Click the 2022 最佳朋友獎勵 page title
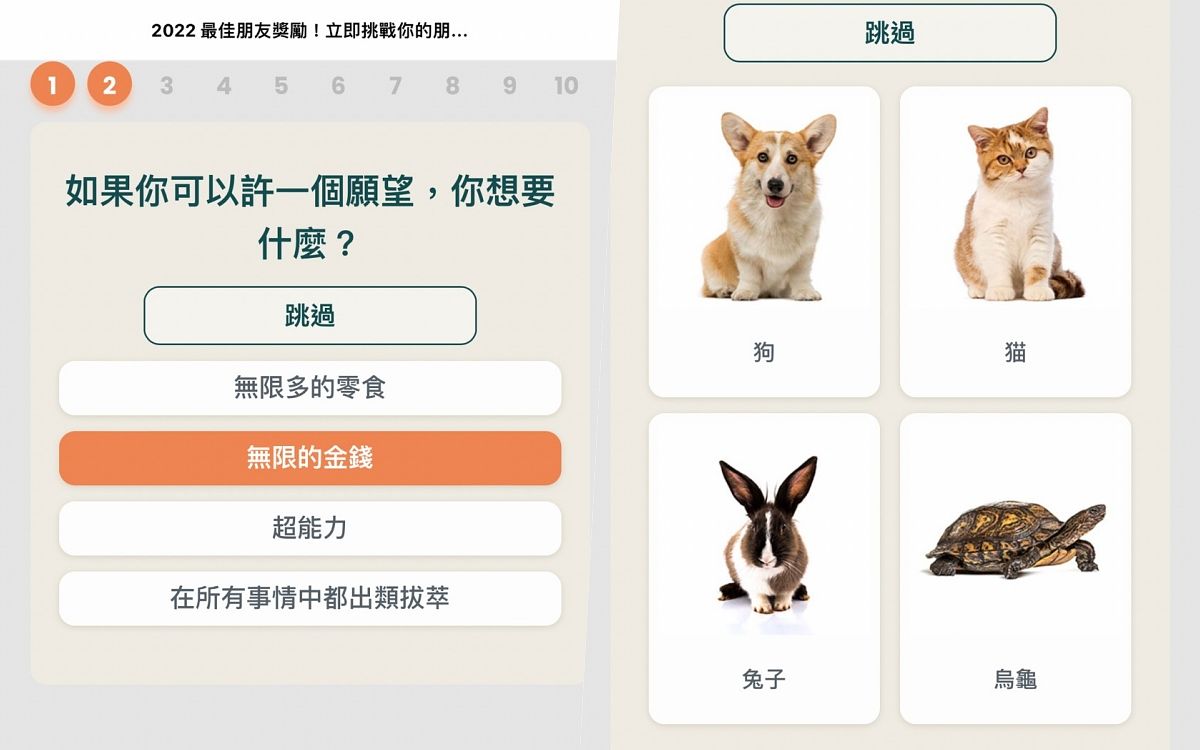Screen dimensions: 1200x750 click(x=310, y=31)
